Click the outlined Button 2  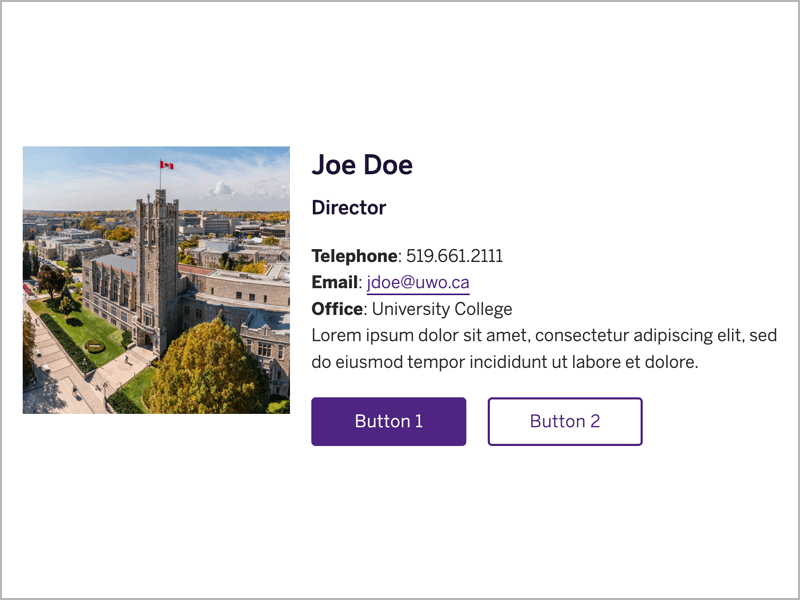point(565,421)
